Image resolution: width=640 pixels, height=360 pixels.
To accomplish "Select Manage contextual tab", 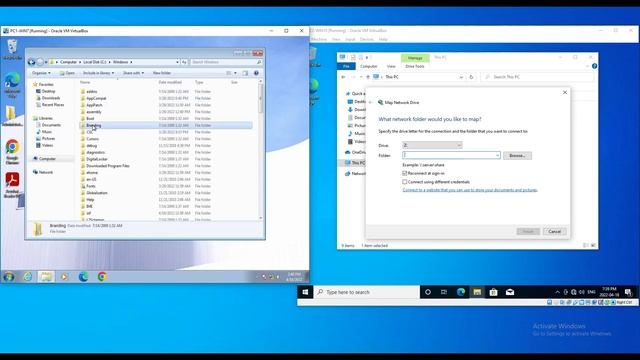I will pyautogui.click(x=415, y=58).
